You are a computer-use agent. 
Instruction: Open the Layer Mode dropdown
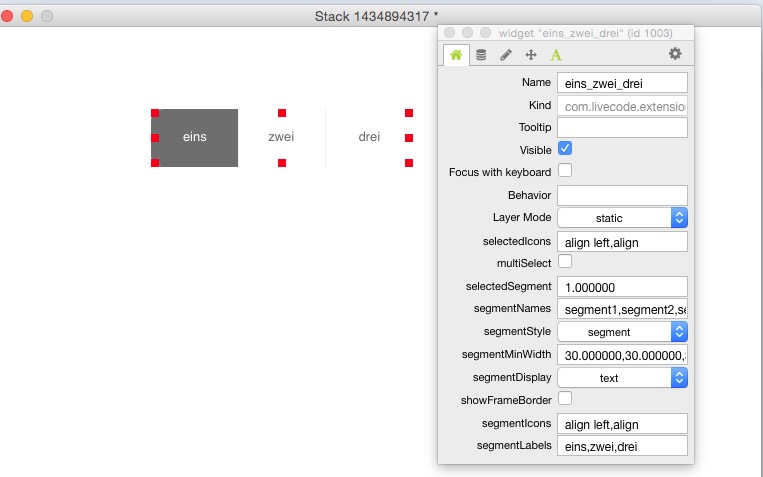point(621,217)
